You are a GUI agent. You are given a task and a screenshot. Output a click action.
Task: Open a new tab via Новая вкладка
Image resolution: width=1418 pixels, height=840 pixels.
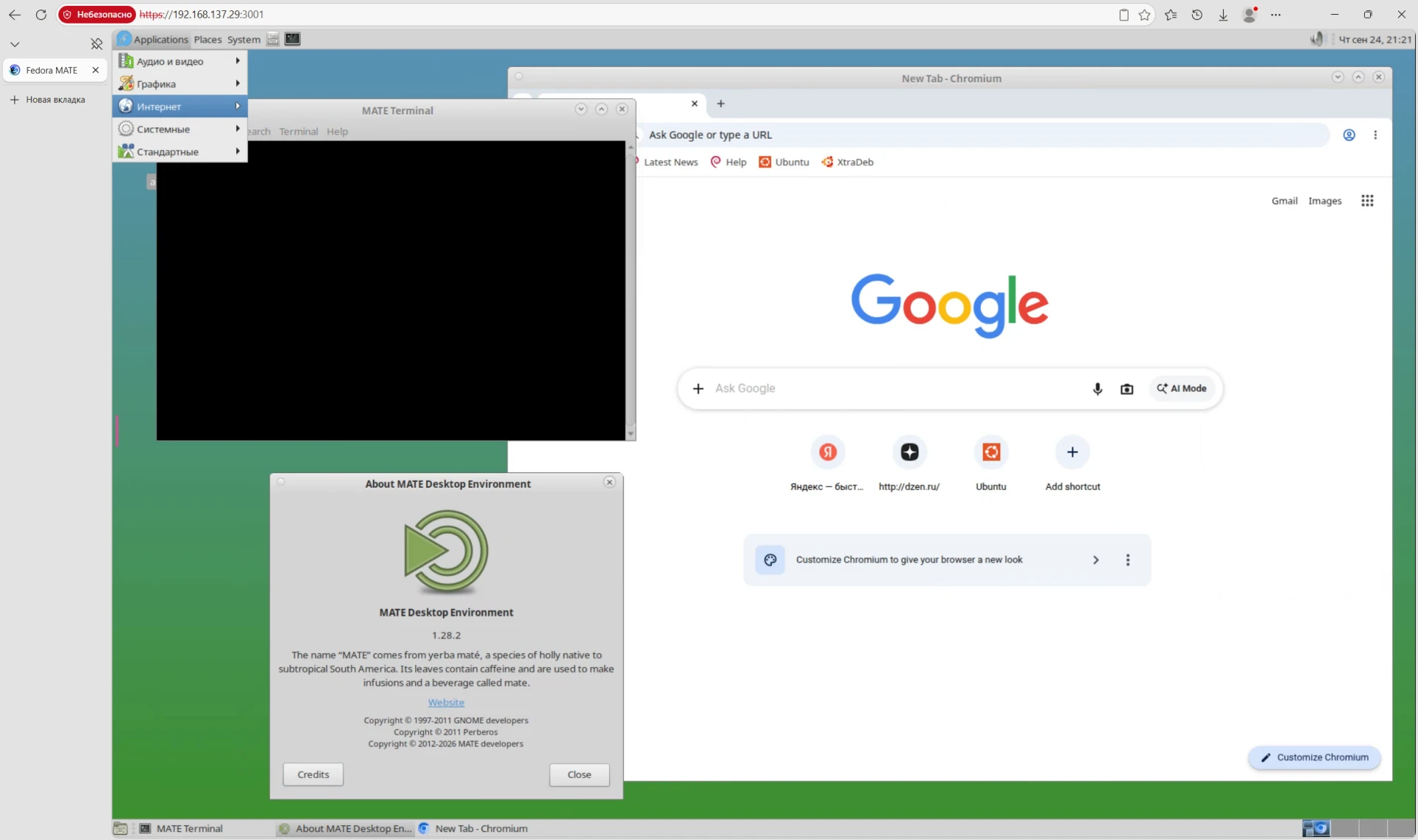49,100
